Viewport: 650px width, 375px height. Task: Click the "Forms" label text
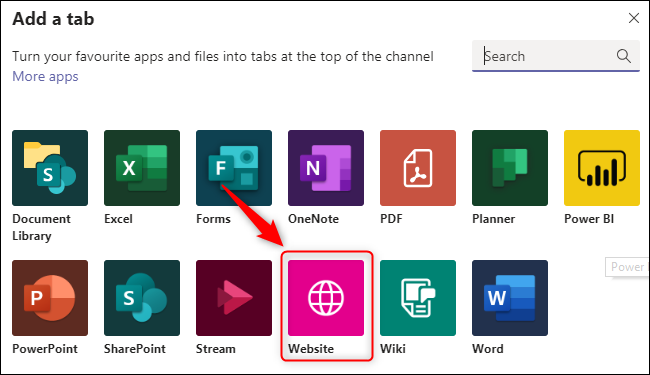[213, 219]
